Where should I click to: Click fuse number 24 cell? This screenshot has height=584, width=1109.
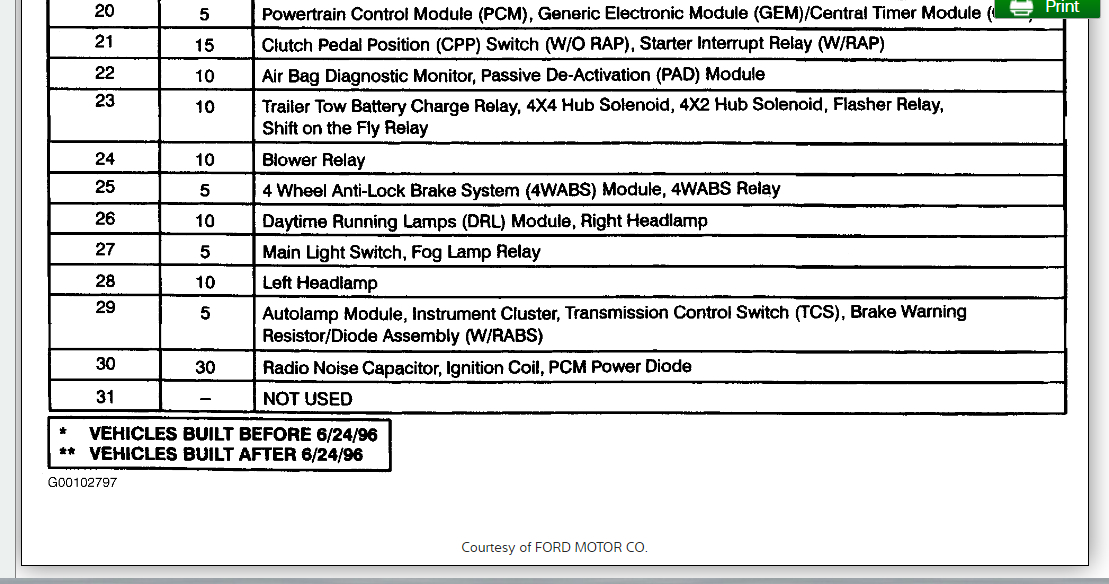point(105,159)
